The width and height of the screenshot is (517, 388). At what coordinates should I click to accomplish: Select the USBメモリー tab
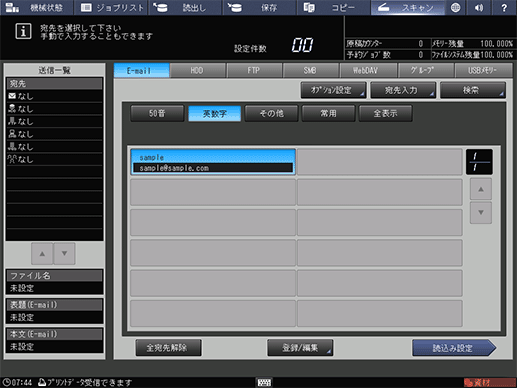[483, 70]
